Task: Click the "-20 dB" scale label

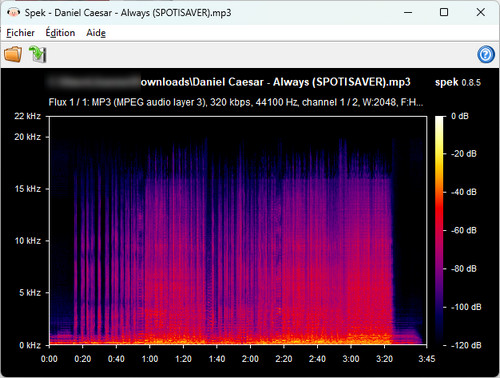Action: click(x=464, y=154)
